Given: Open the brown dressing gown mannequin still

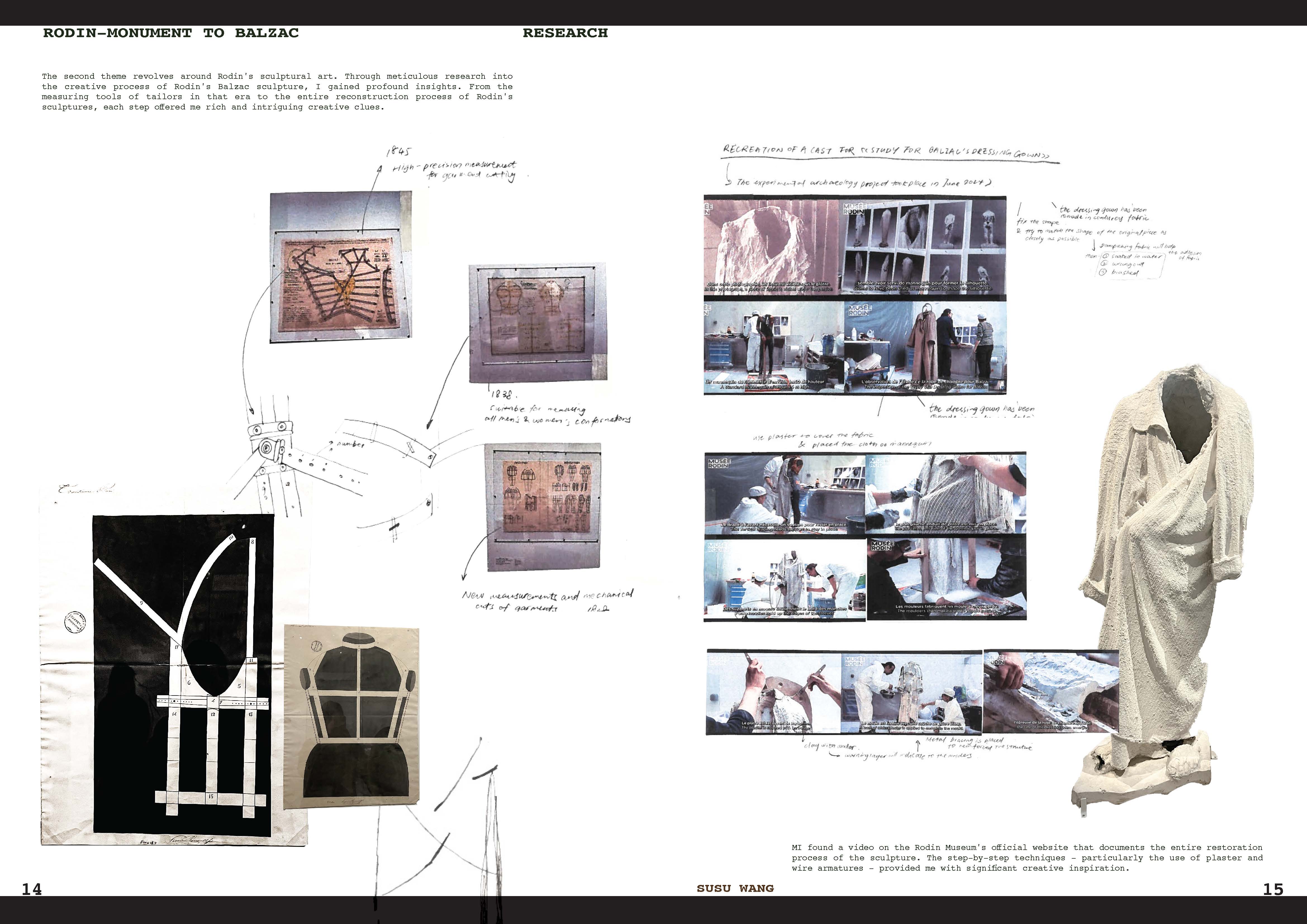Looking at the screenshot, I should 925,347.
